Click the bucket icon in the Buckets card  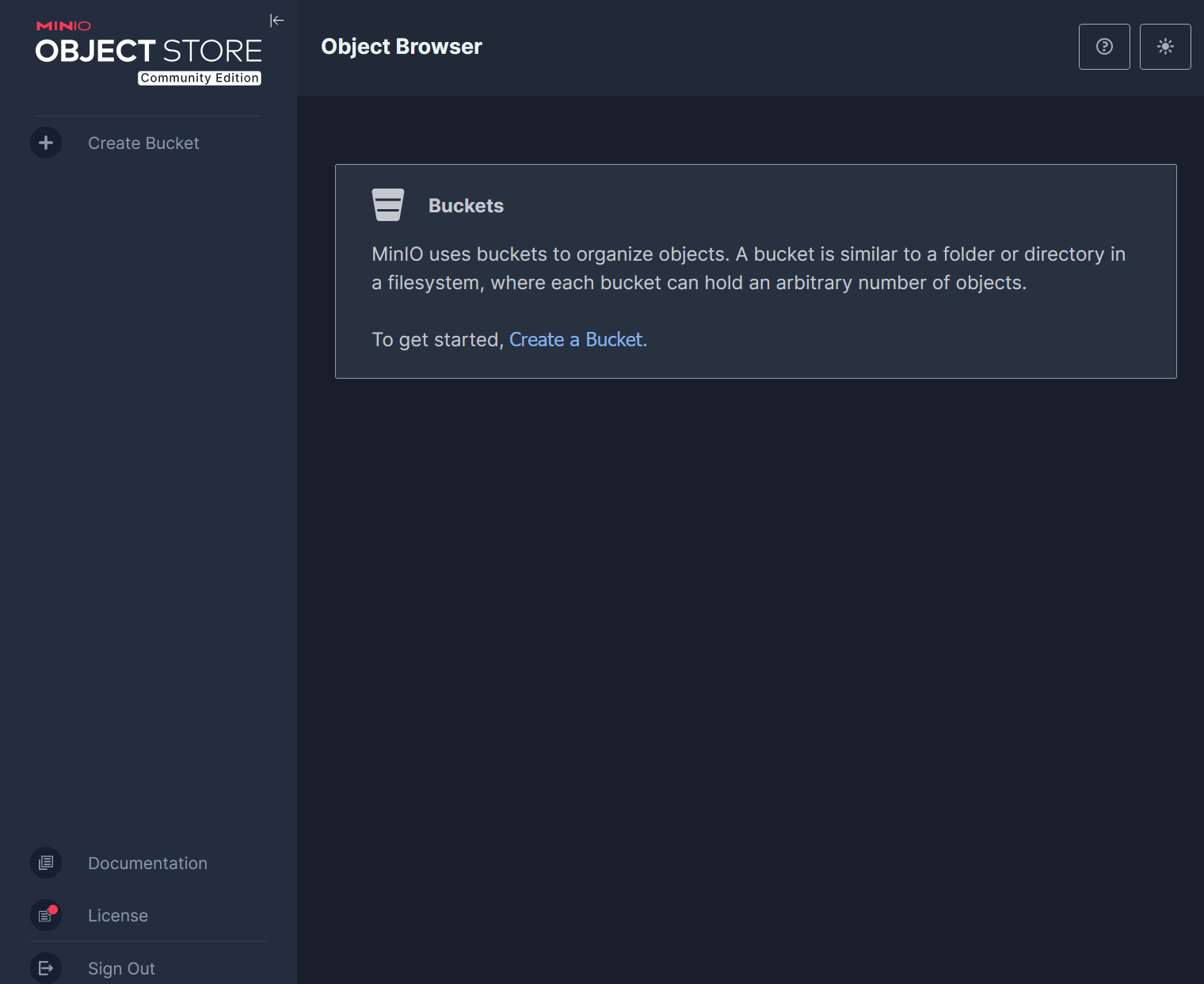pyautogui.click(x=388, y=205)
